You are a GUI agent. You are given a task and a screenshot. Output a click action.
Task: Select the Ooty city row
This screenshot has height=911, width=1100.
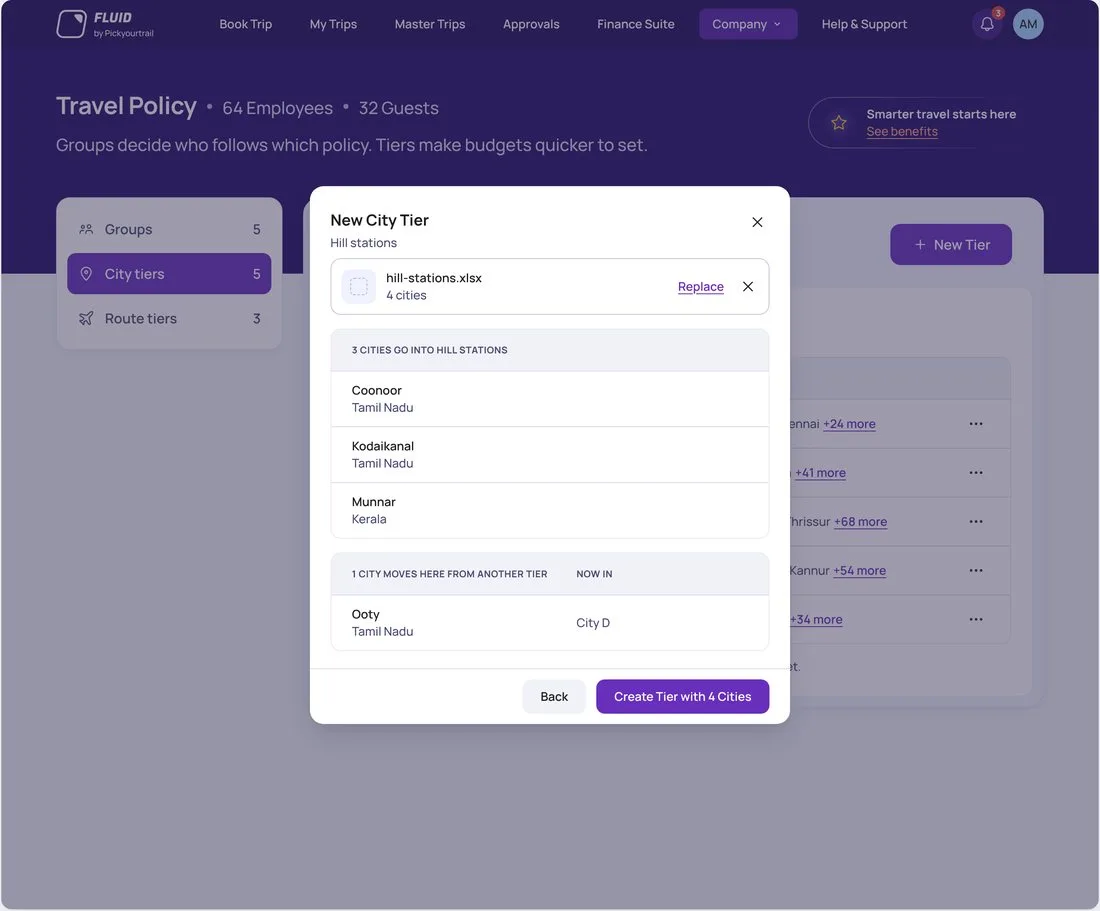click(549, 623)
